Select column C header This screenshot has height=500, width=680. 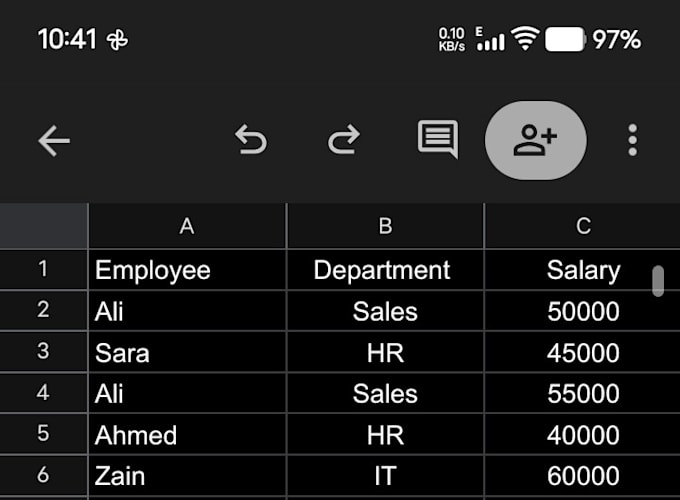tap(582, 226)
